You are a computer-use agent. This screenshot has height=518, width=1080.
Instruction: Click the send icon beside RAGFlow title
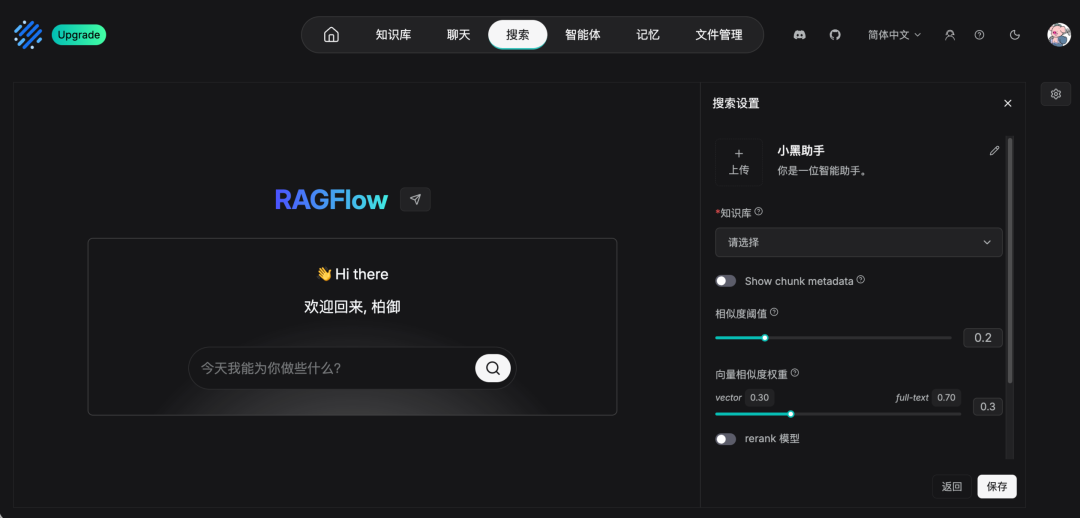(415, 199)
